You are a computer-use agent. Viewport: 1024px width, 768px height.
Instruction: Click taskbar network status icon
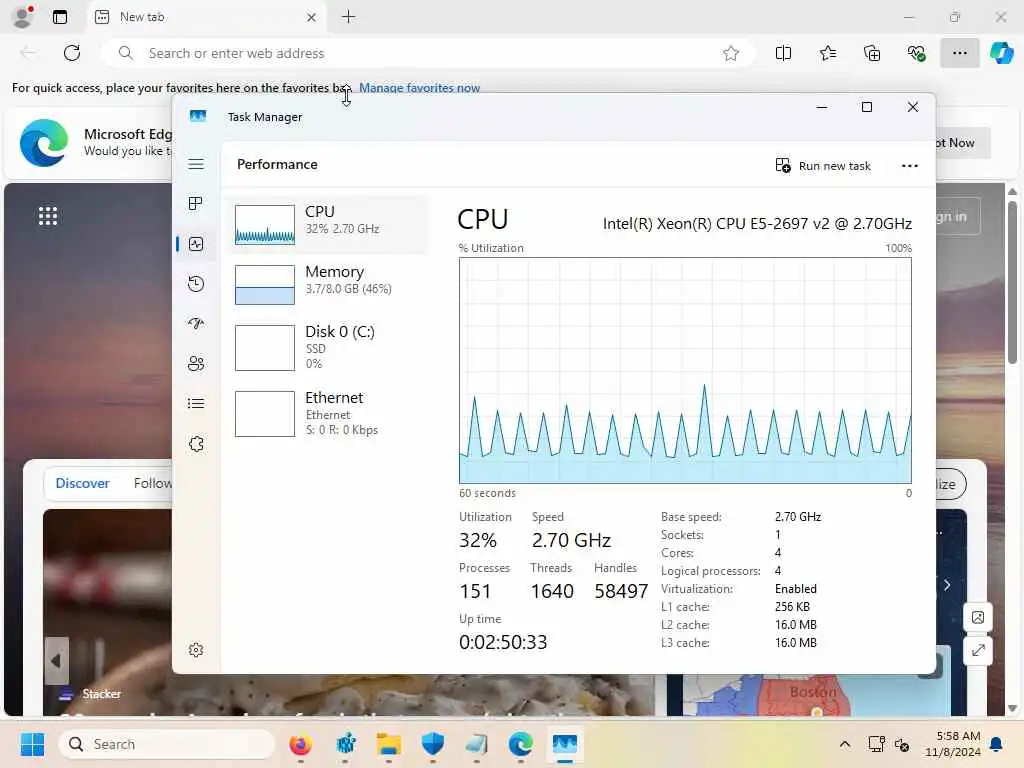[876, 744]
